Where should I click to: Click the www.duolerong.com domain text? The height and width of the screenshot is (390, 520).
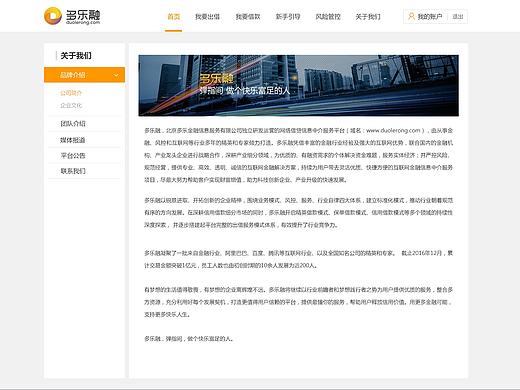tap(393, 130)
